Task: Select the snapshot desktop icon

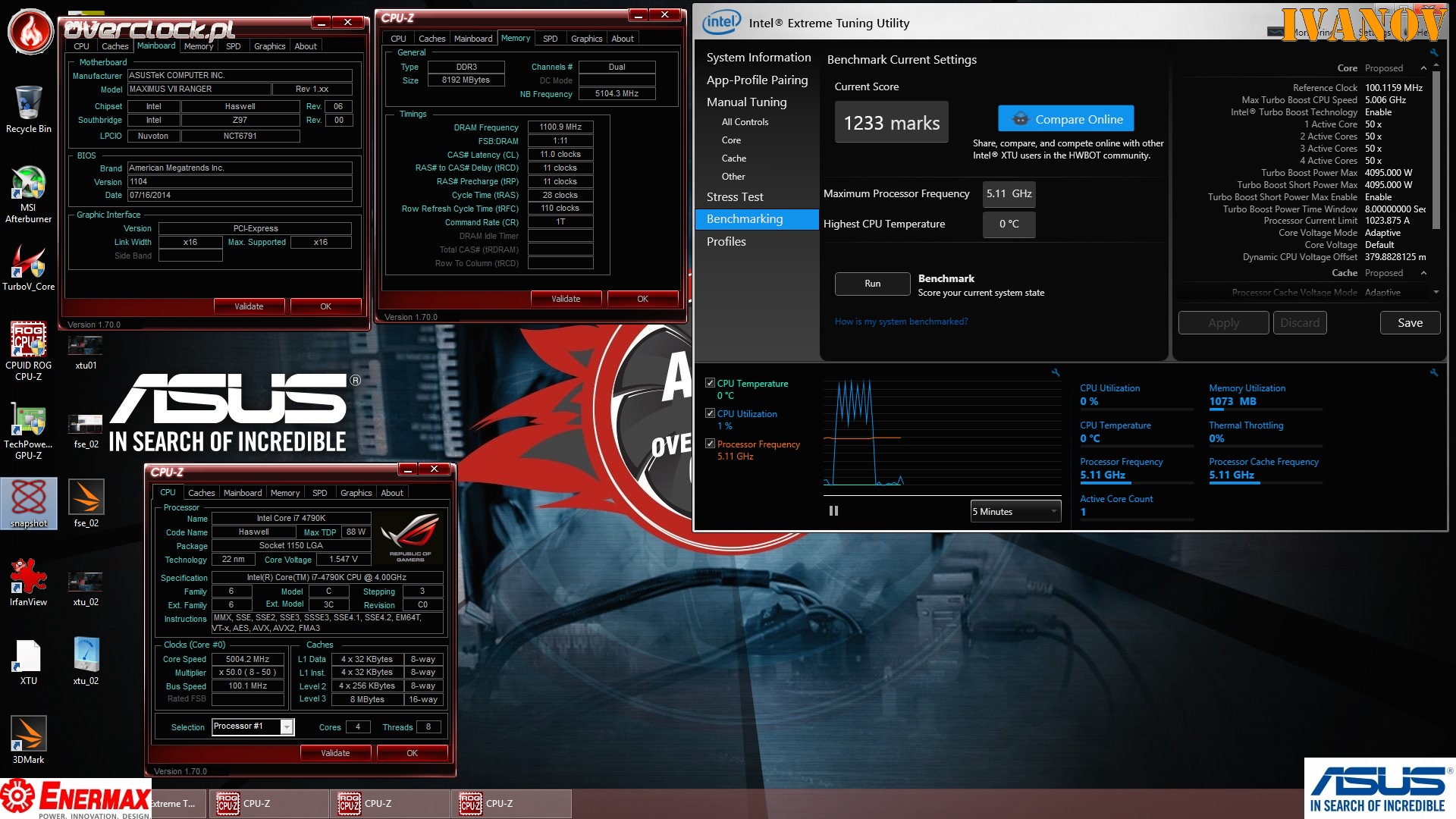Action: [29, 504]
